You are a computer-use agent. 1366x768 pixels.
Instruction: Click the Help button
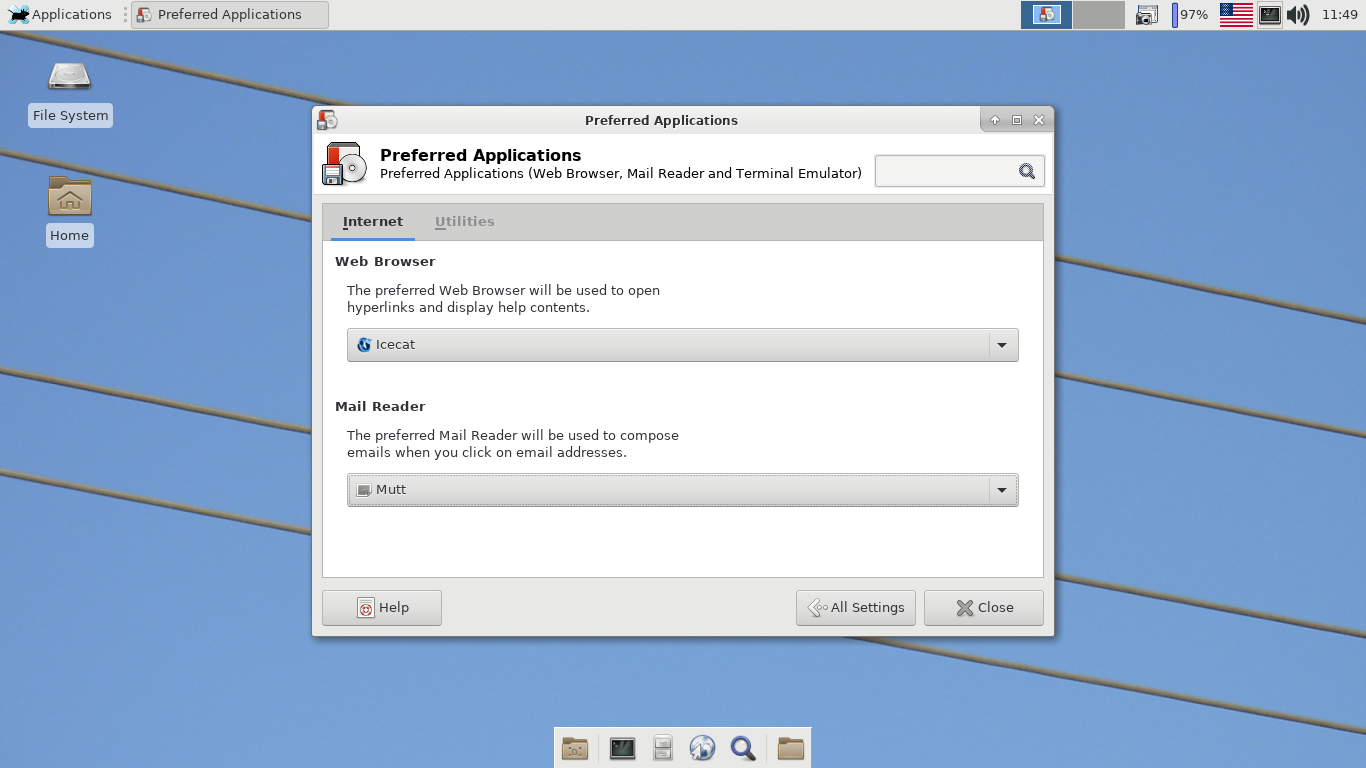382,608
